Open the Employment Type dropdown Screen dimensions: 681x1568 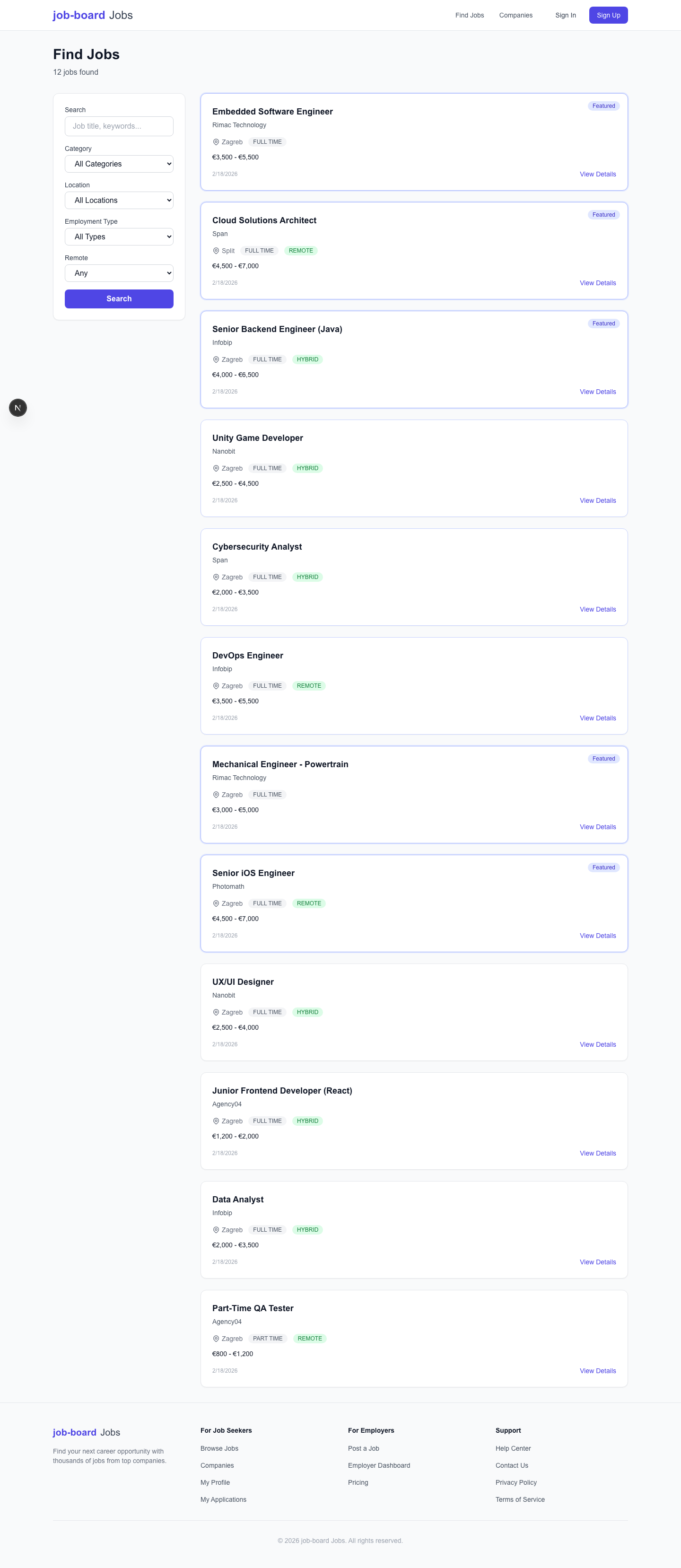click(x=119, y=236)
